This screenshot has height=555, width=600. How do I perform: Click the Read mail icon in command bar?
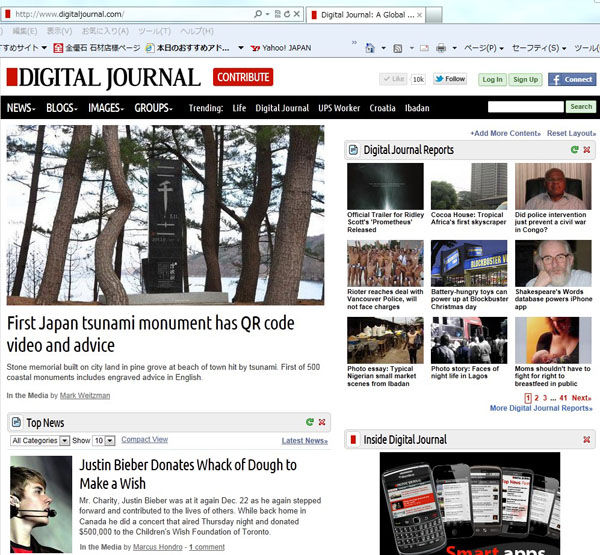tap(424, 48)
